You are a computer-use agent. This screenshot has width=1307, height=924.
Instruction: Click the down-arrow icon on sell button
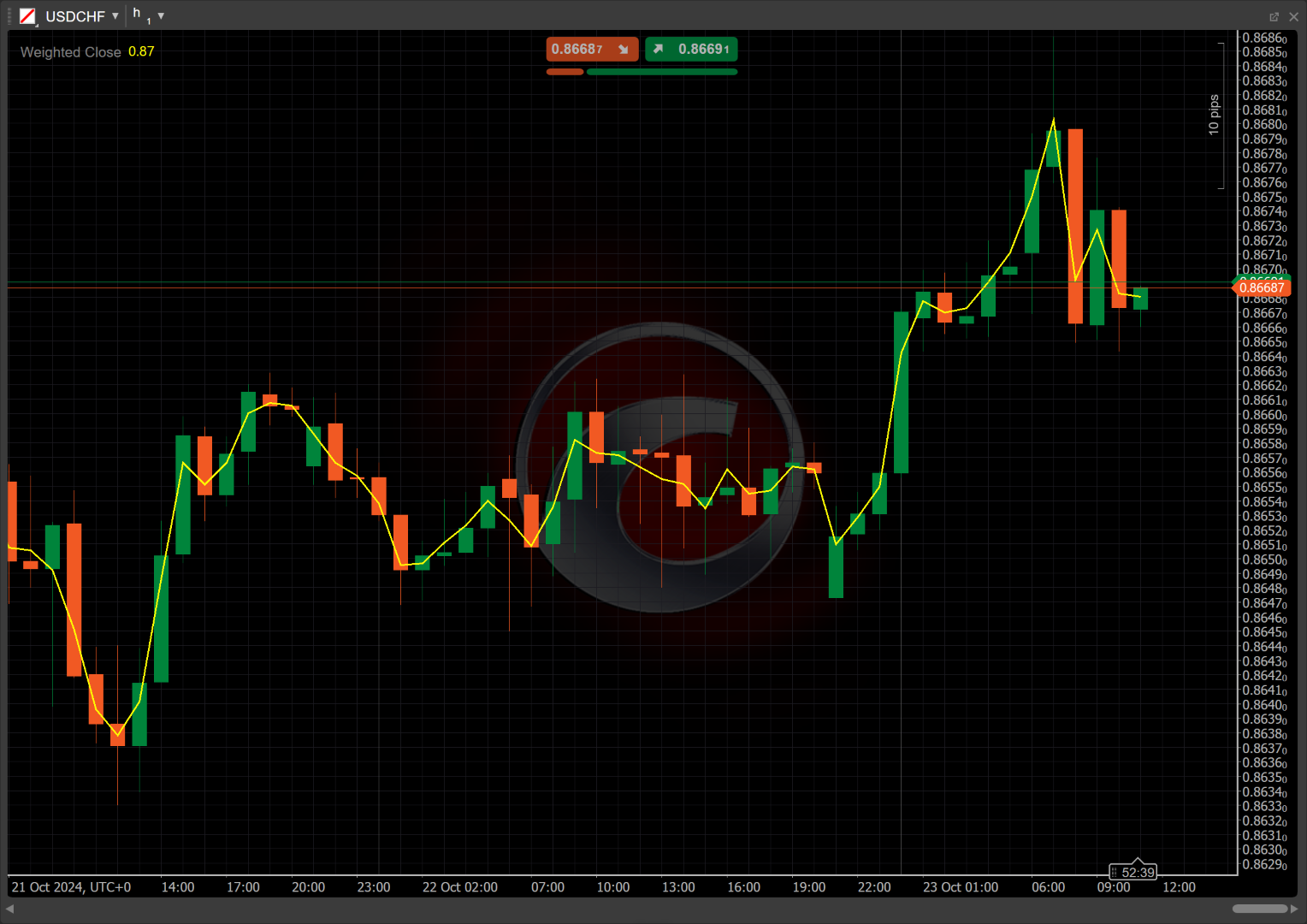624,50
